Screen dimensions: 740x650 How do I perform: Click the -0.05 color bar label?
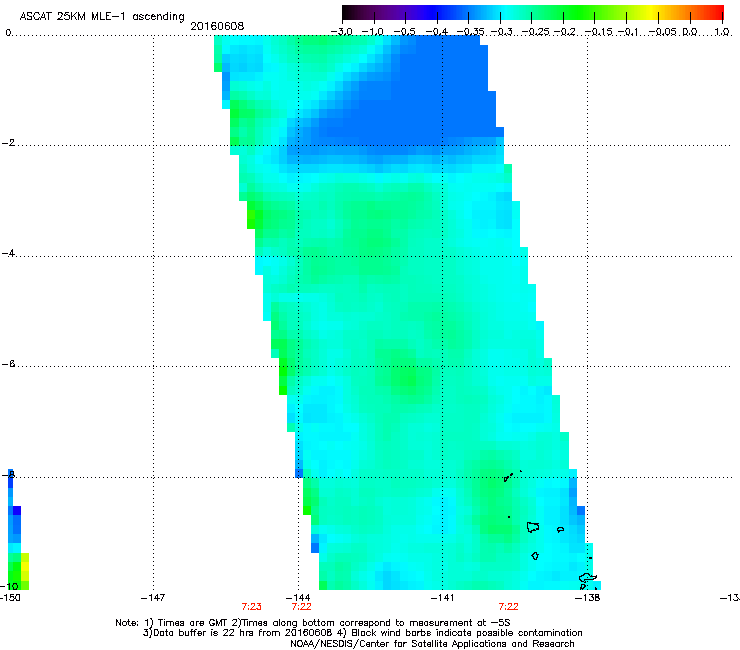(663, 32)
